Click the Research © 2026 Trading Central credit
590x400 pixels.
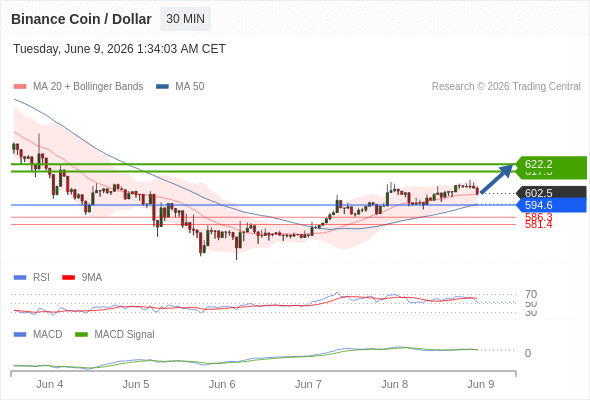click(x=506, y=87)
